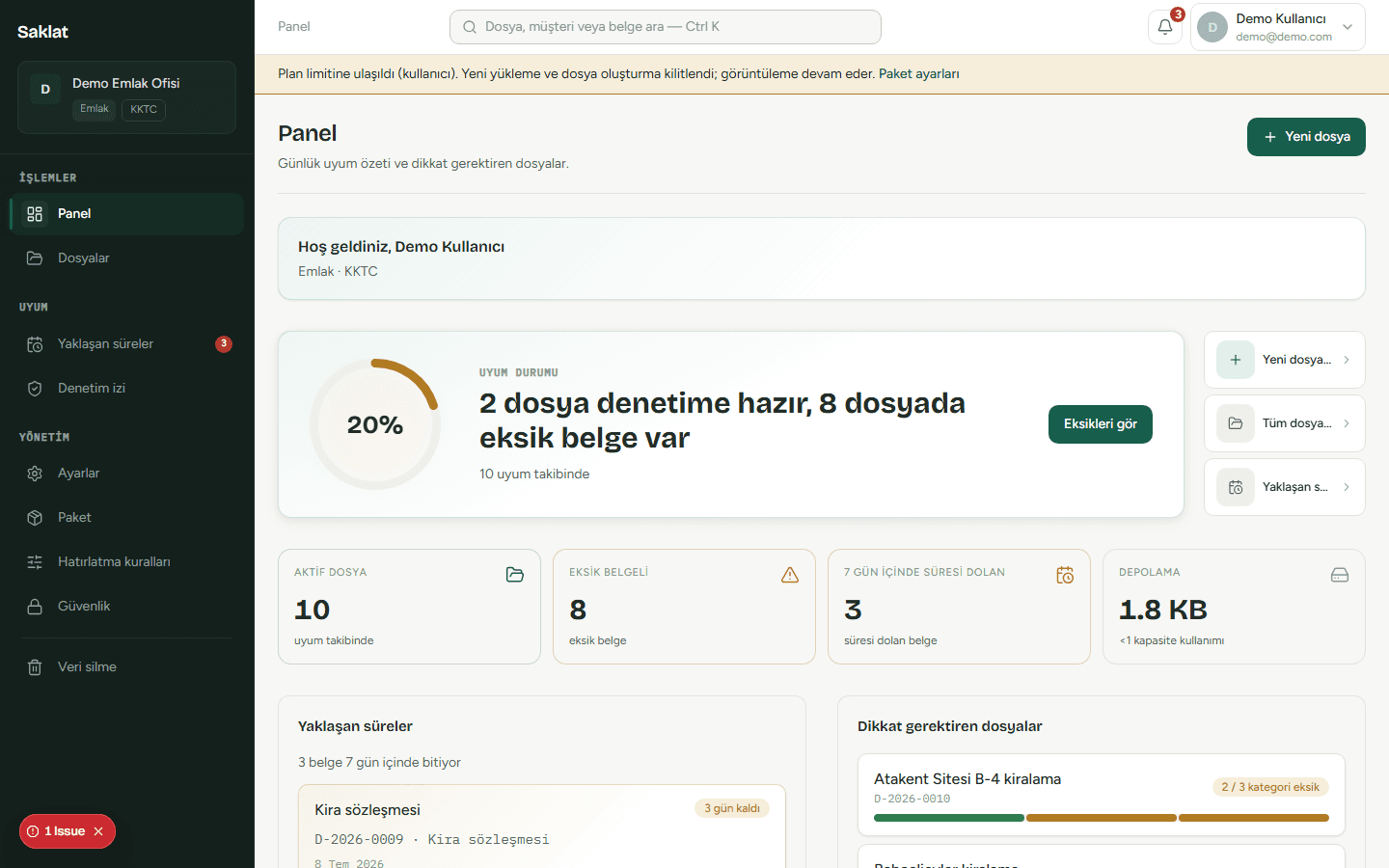Open the Atakent Sitesi B-4 kiralama card
The width and height of the screenshot is (1389, 868).
click(1102, 795)
